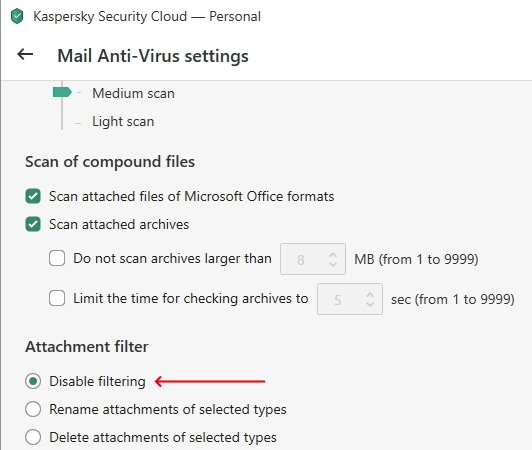
Task: Enable Do not scan archives larger than
Action: (57, 258)
